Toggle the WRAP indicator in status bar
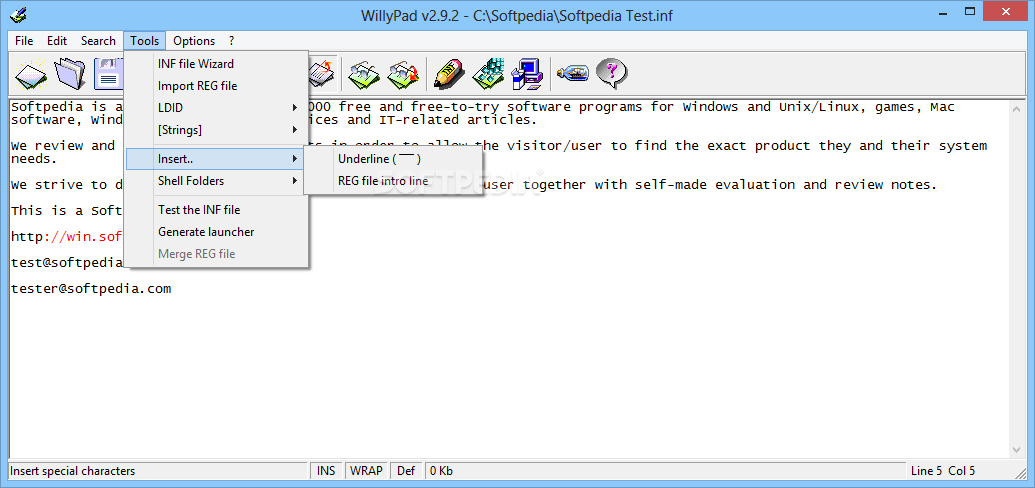The image size is (1035, 488). (366, 471)
